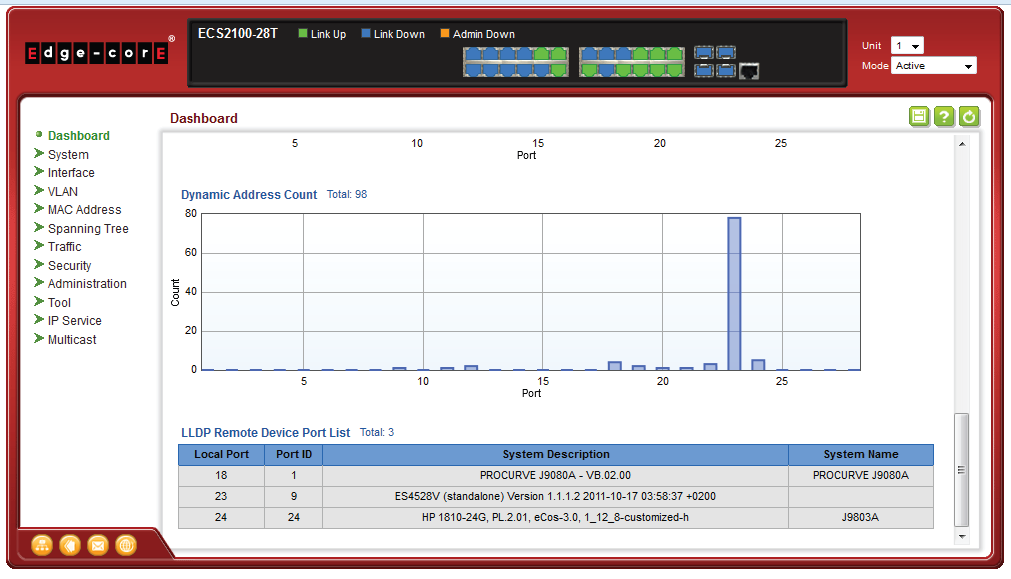This screenshot has width=1011, height=579.
Task: Expand MAC Address via its green arrow
Action: pyautogui.click(x=39, y=208)
